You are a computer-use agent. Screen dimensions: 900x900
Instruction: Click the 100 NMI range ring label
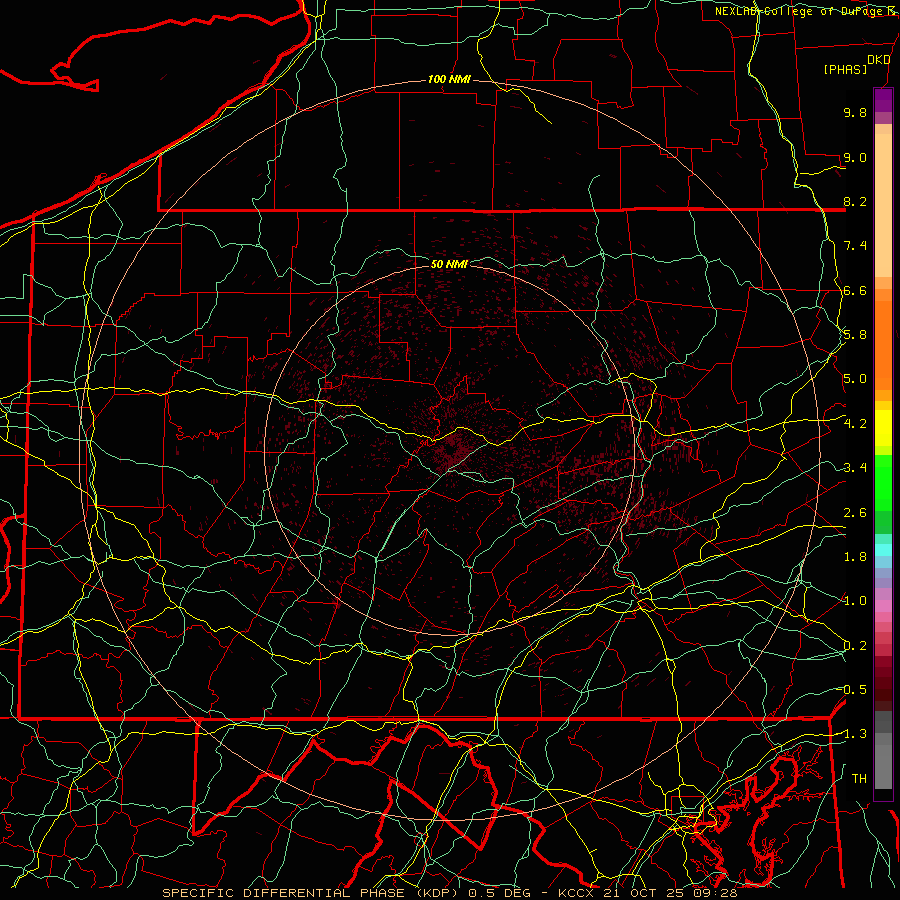pos(449,79)
